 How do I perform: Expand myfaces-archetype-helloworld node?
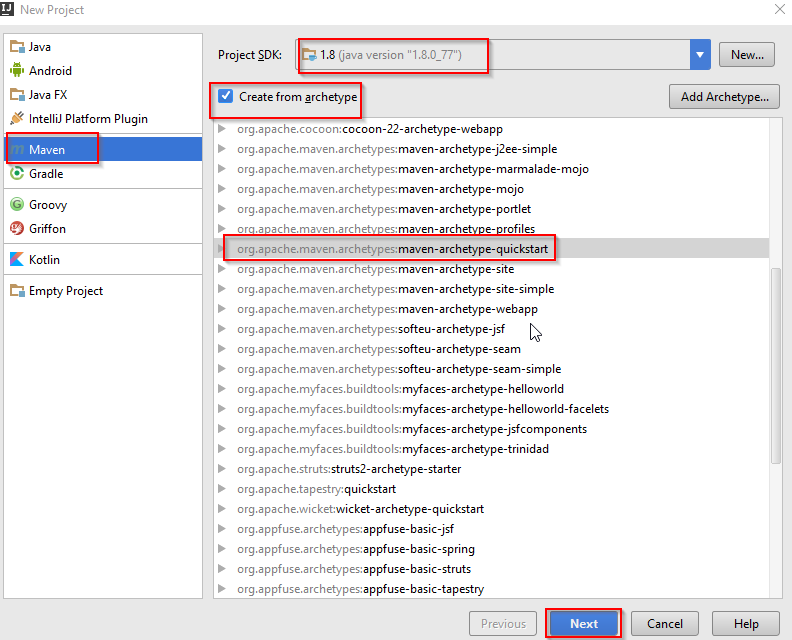(x=221, y=388)
